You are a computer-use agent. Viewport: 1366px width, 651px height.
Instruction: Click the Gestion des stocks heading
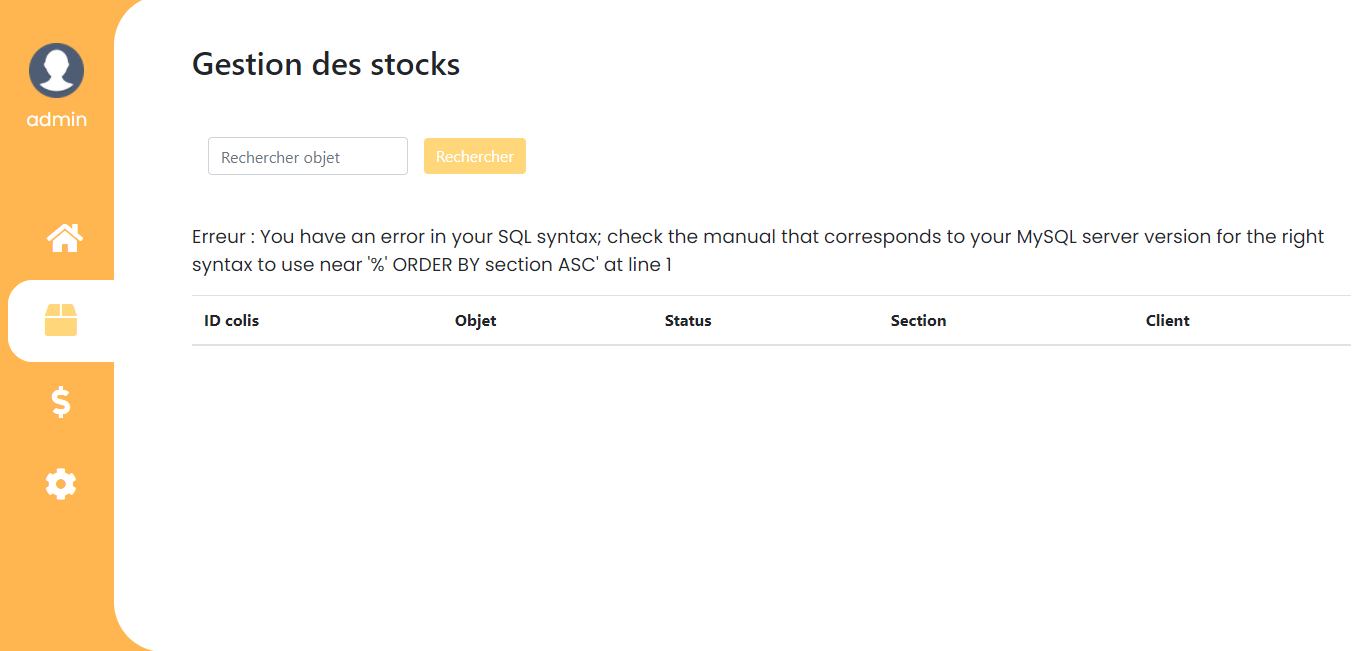(326, 64)
